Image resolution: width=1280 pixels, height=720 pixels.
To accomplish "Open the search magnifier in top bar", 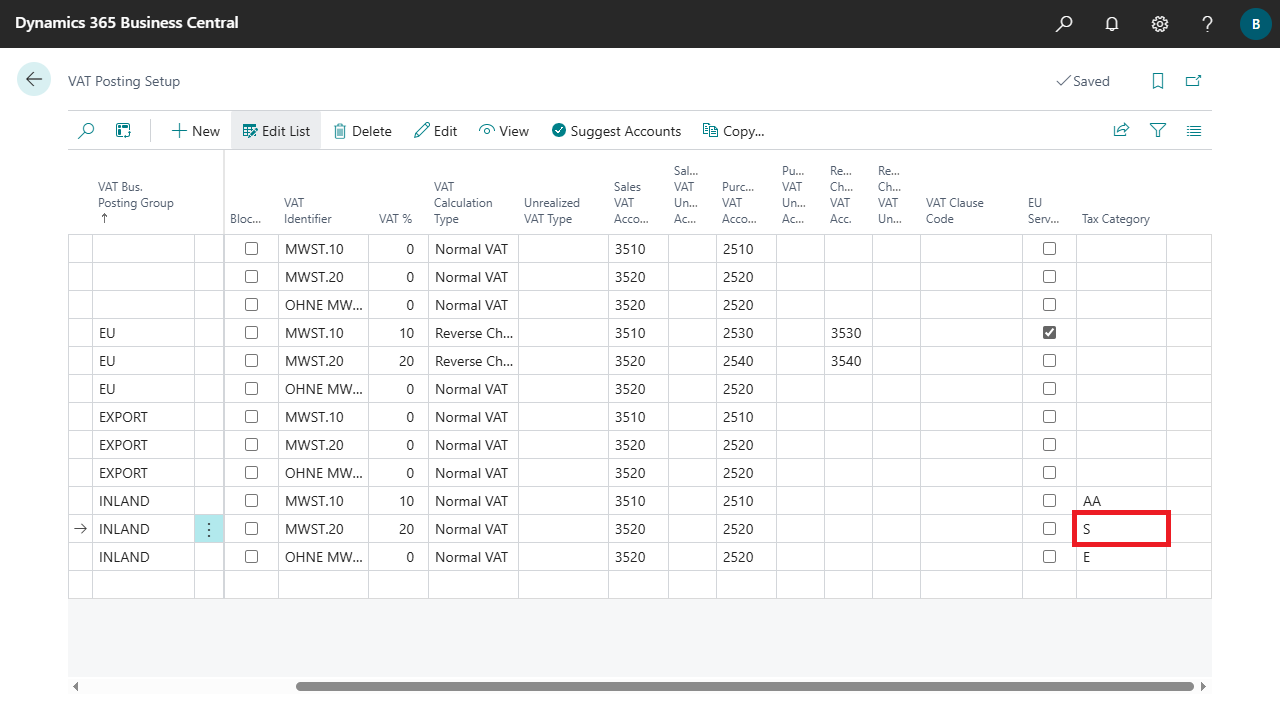I will (x=1064, y=23).
